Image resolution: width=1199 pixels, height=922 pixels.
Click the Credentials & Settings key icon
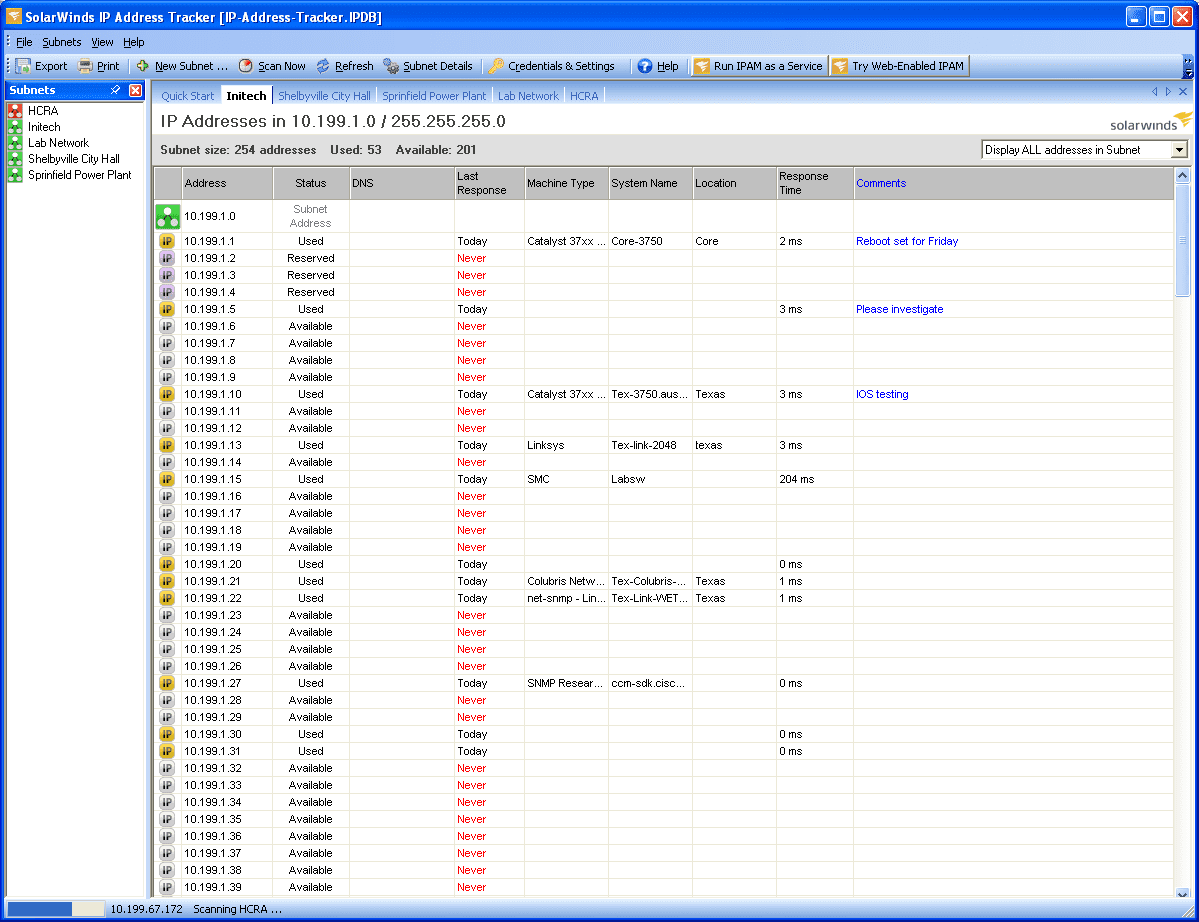[x=496, y=67]
